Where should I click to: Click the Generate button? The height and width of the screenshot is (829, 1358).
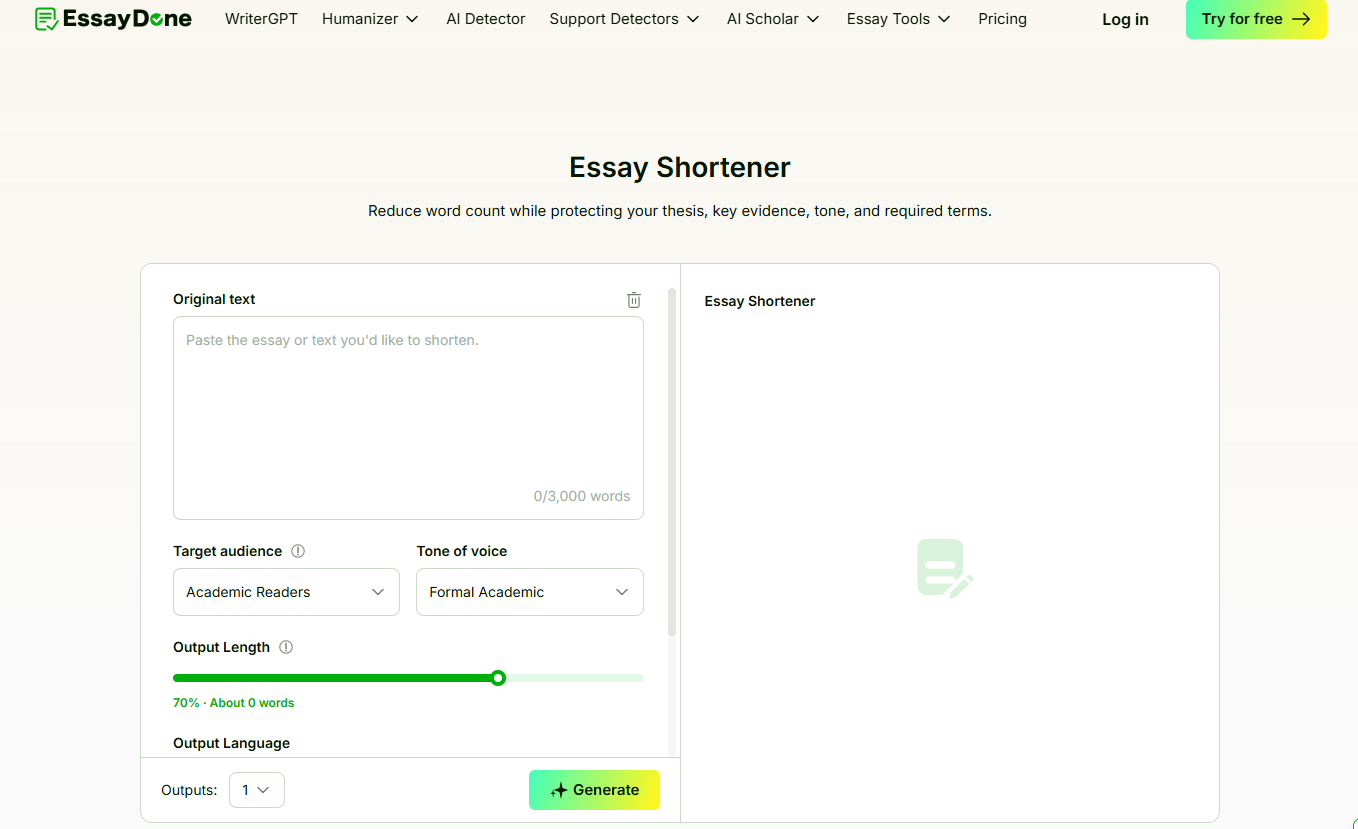coord(594,790)
